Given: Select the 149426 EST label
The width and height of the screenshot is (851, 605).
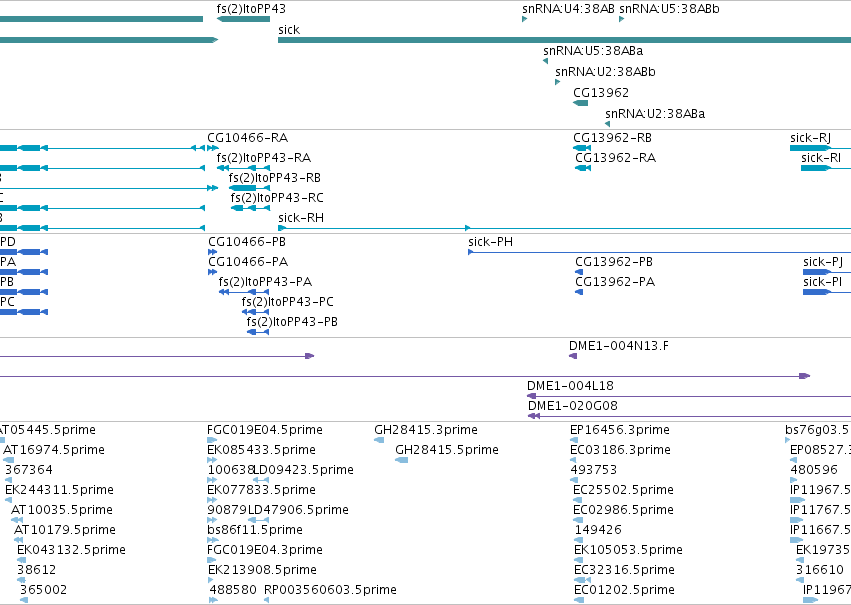Looking at the screenshot, I should [598, 530].
